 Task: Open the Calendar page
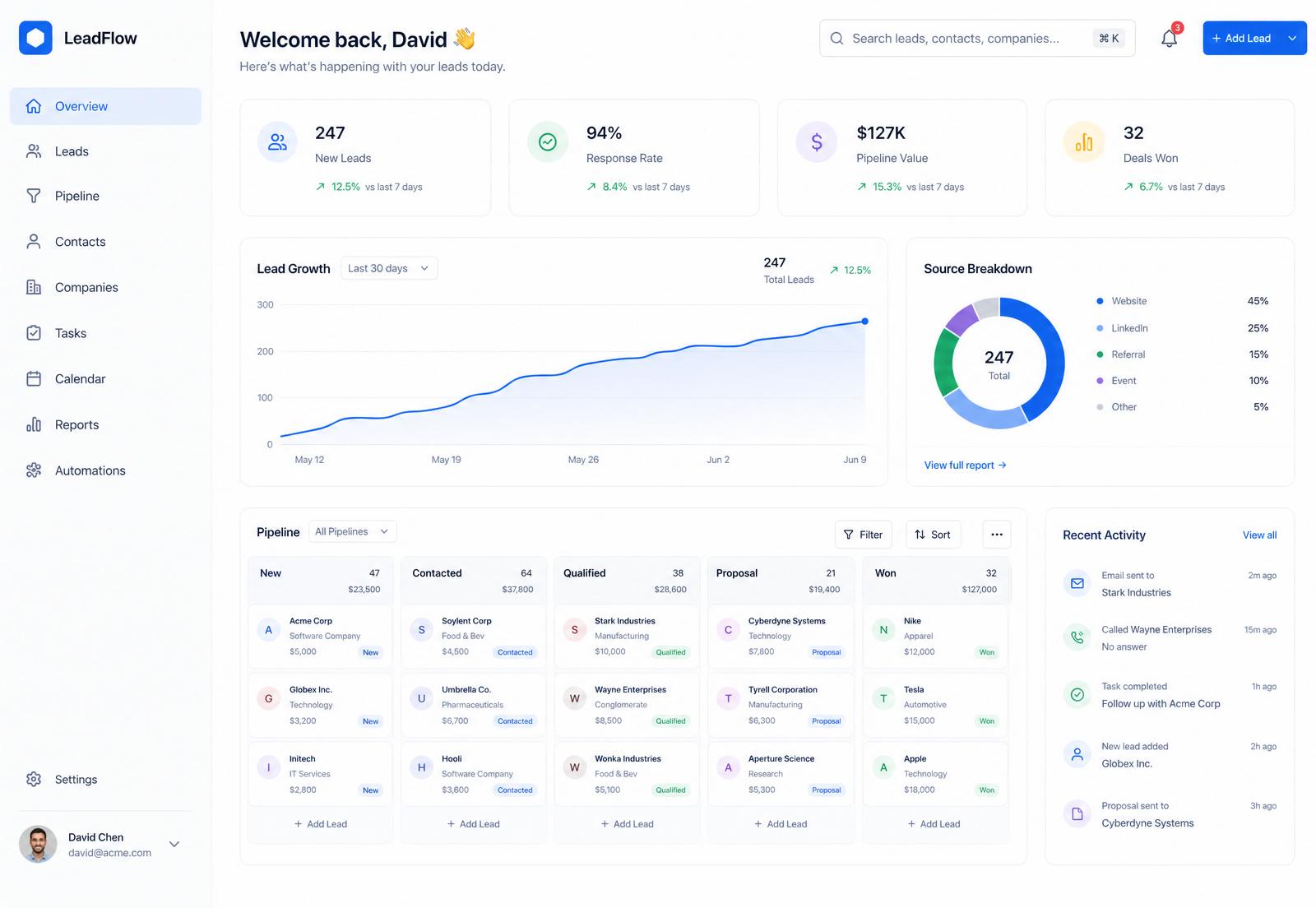pos(105,379)
